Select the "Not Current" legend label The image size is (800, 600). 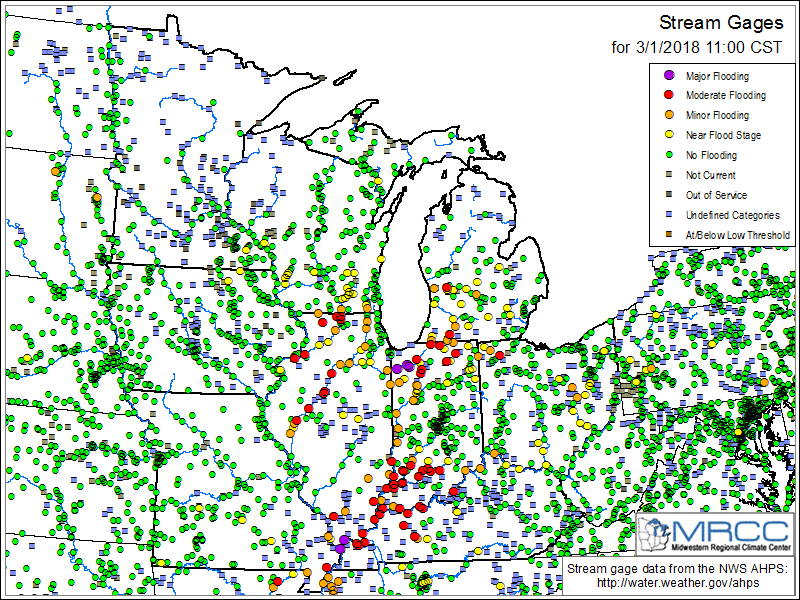pos(710,175)
